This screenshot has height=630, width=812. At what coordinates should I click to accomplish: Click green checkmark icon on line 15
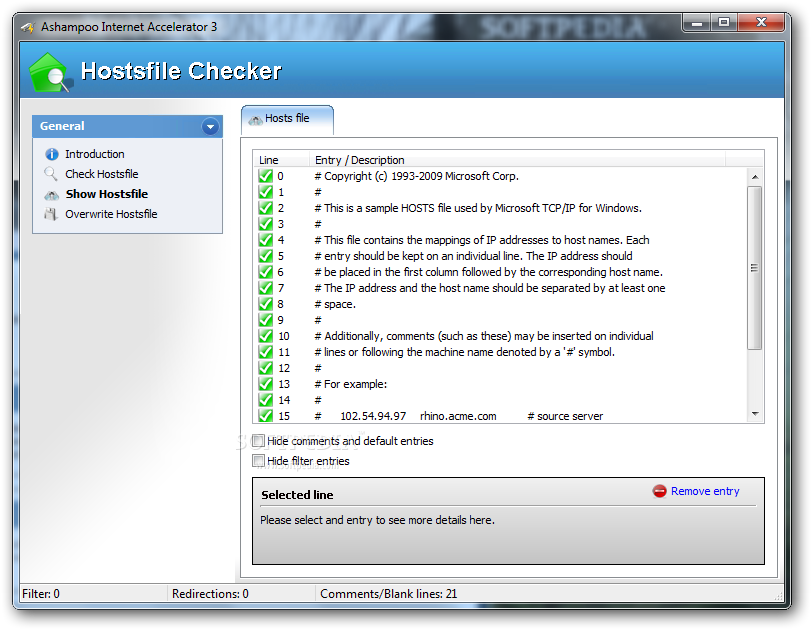[x=266, y=416]
